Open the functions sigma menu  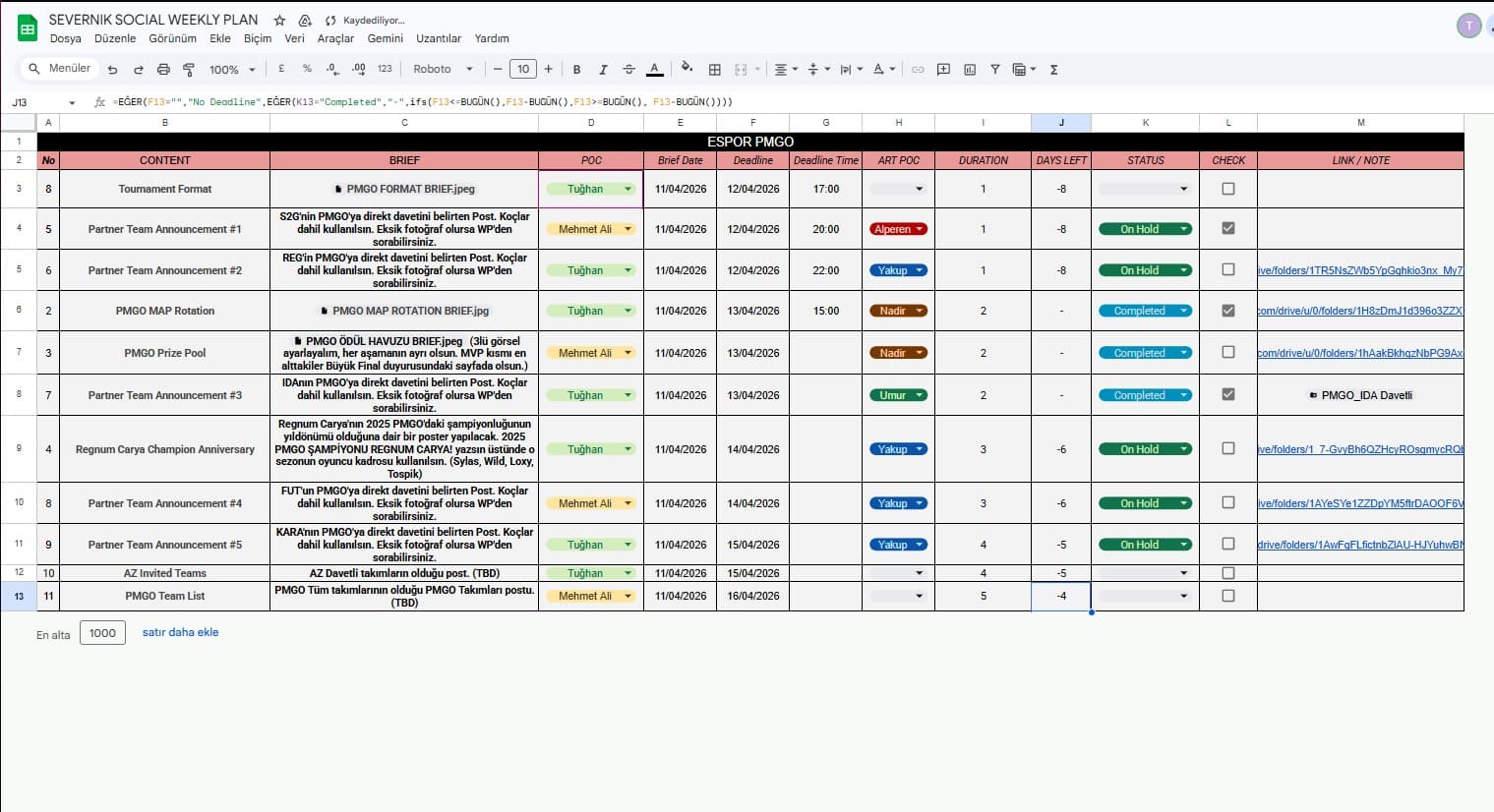1053,70
